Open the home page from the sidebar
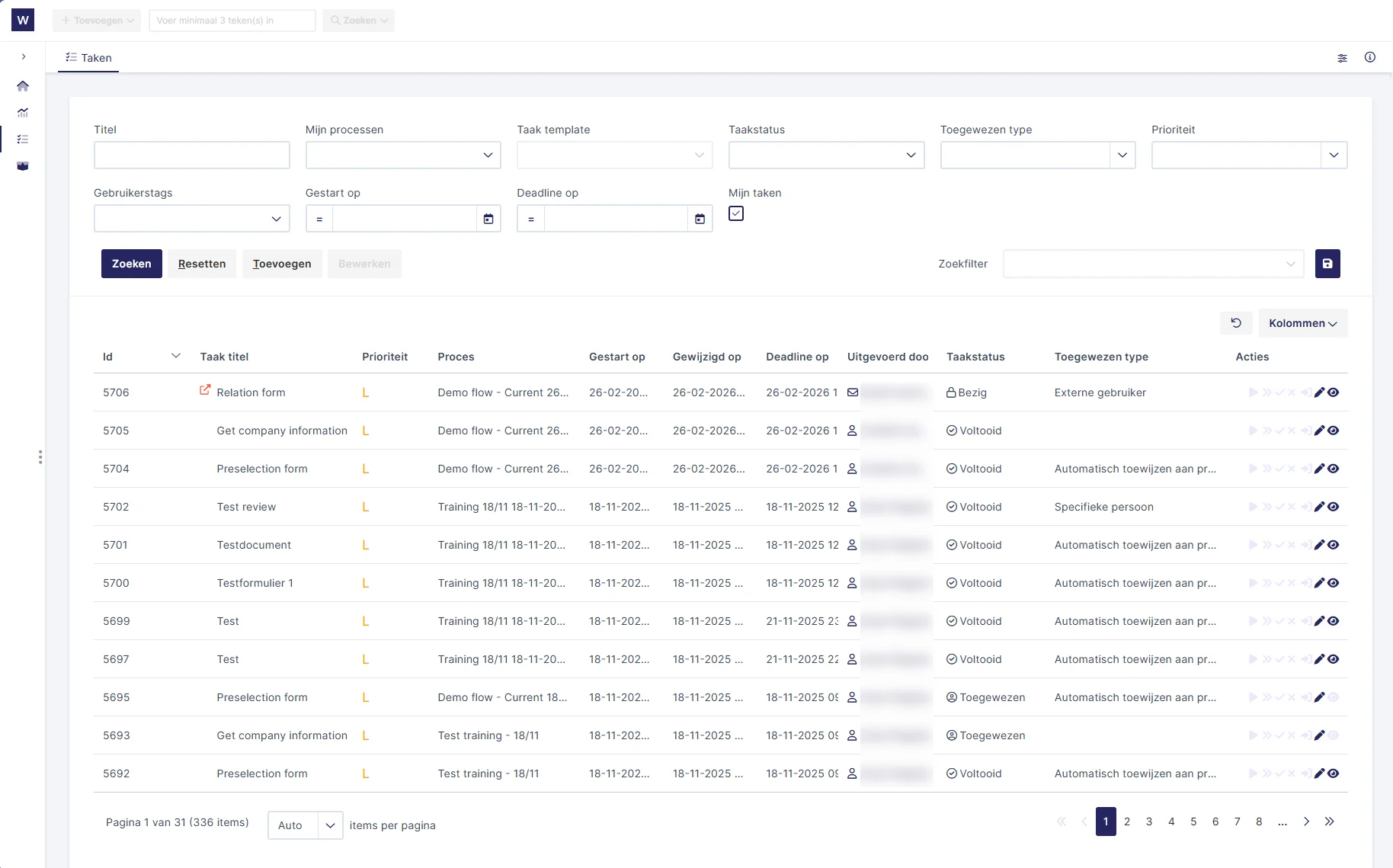This screenshot has width=1393, height=868. click(23, 86)
